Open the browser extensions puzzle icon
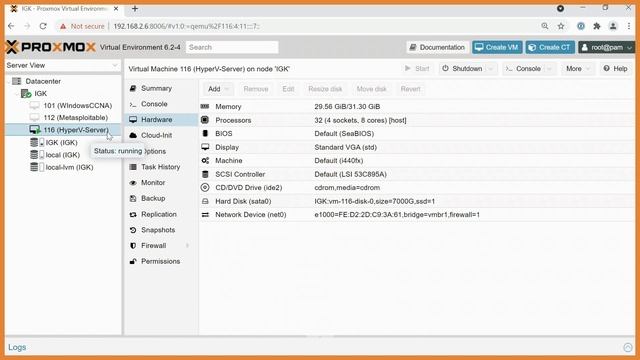640x360 pixels. (x=597, y=26)
